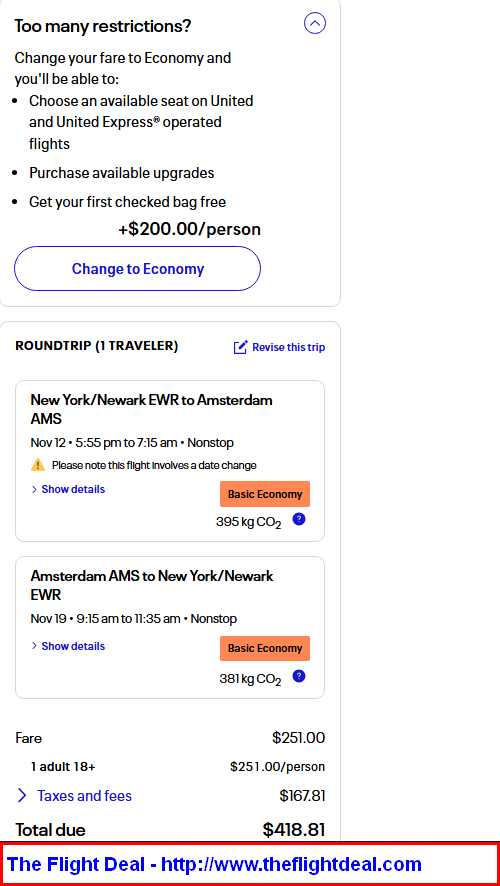Click the ROUNDTRIP (1 TRAVELER) label
The image size is (500, 886).
coord(97,346)
